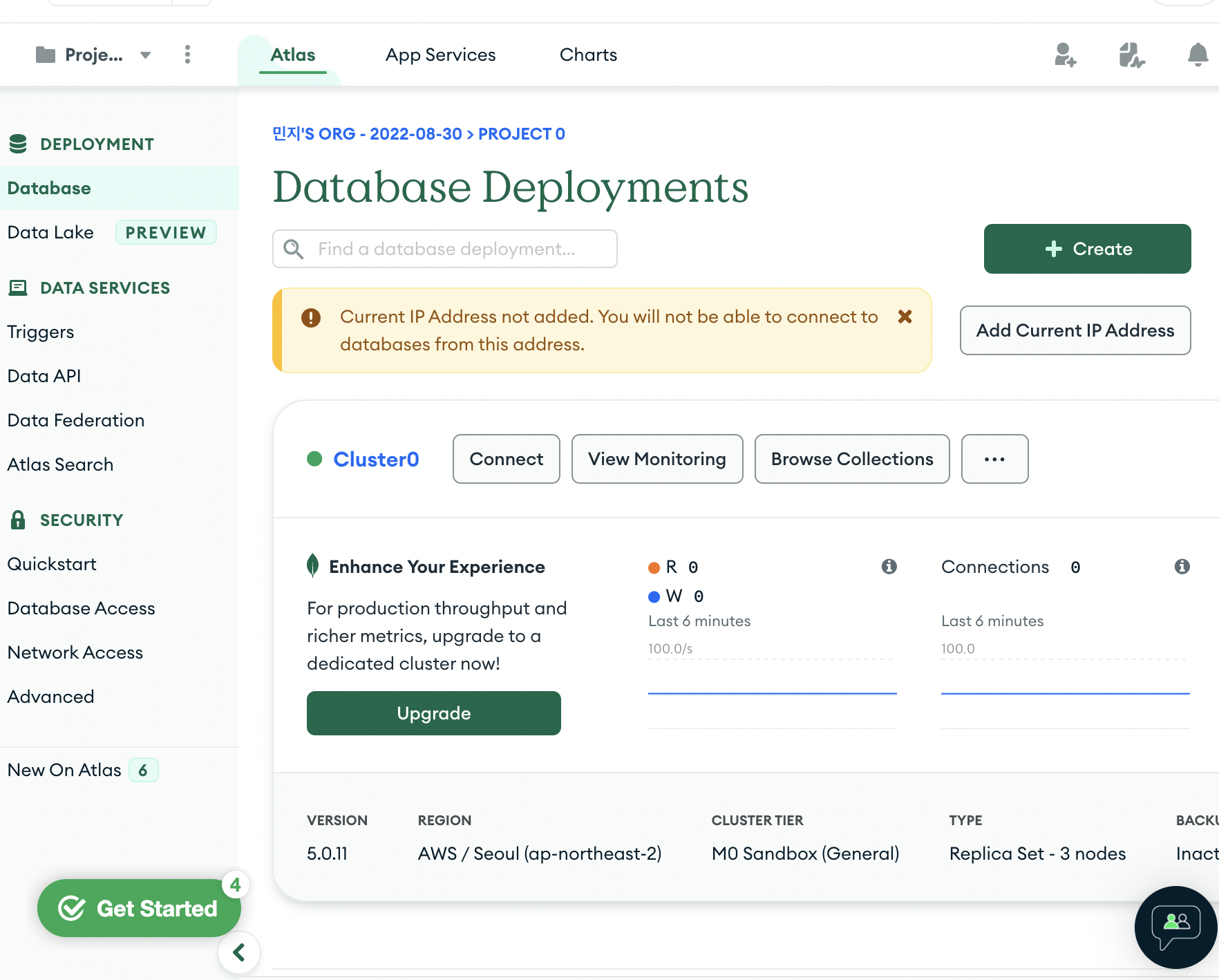
Task: Open Network Access settings
Action: (x=75, y=652)
